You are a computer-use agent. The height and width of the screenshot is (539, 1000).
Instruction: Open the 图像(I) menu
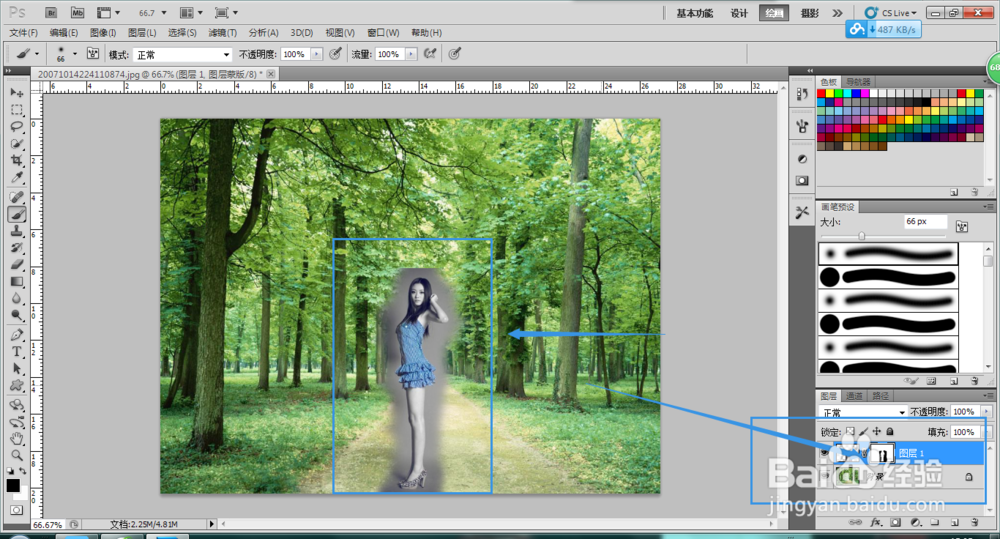pos(103,33)
